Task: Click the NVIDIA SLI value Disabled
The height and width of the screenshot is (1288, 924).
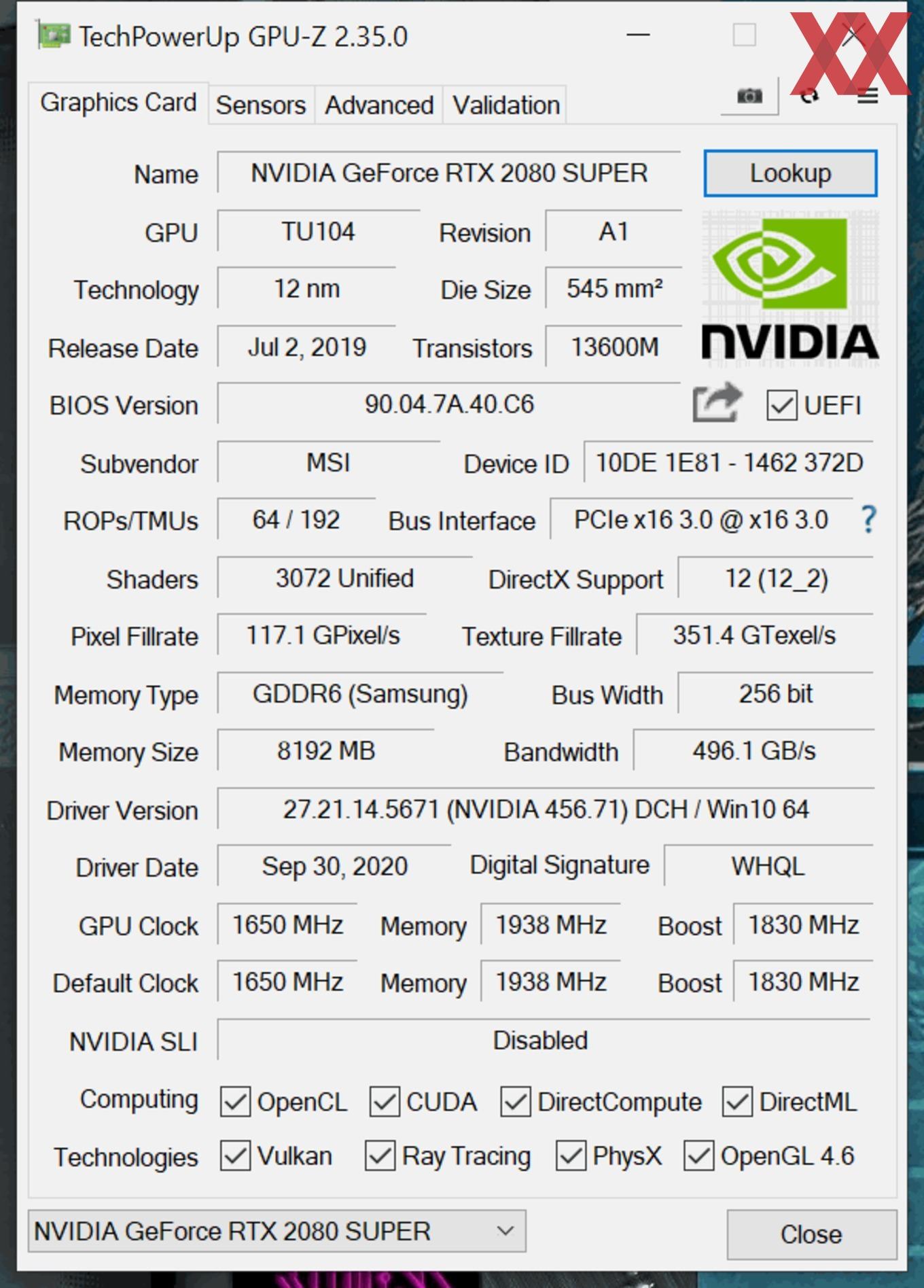Action: (x=544, y=1041)
